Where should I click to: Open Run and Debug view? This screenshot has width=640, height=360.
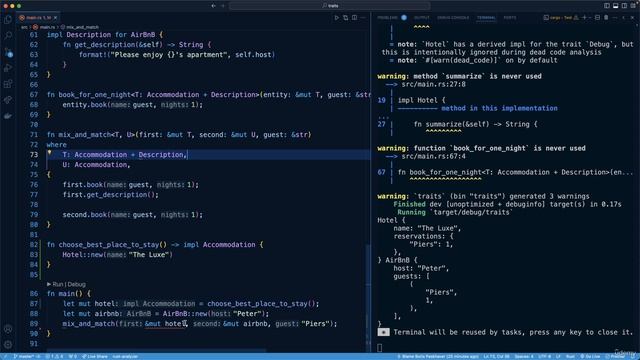tap(8, 68)
